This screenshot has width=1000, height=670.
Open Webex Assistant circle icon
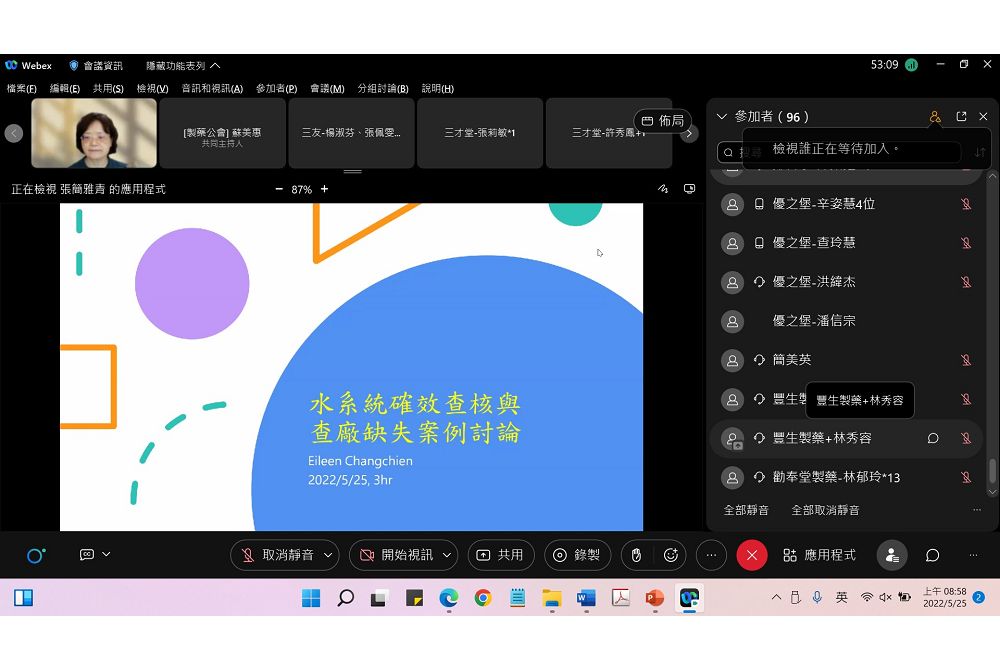[36, 555]
